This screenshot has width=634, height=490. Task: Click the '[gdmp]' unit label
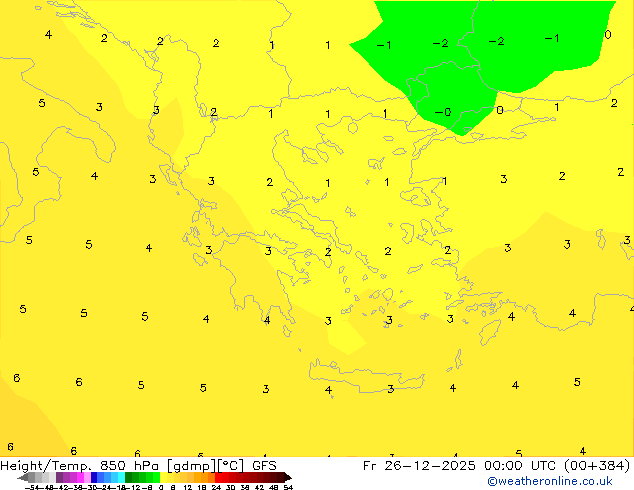point(192,466)
